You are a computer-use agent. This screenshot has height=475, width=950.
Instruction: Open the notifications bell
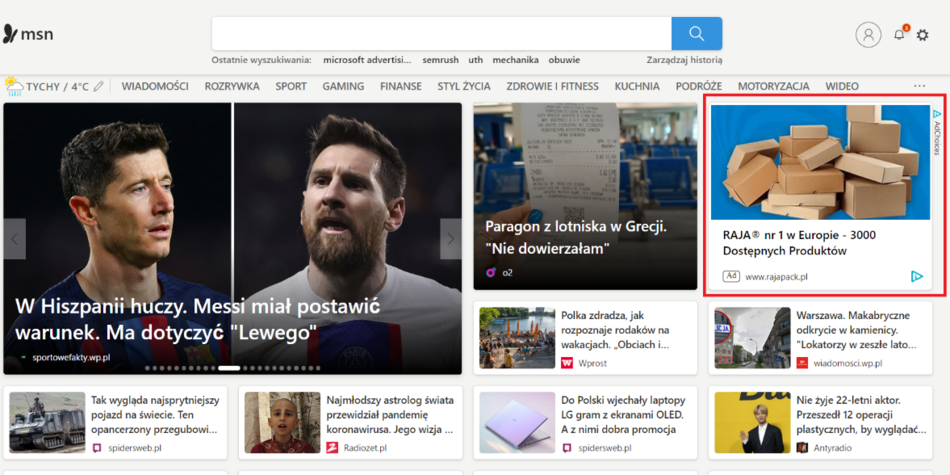[x=899, y=34]
